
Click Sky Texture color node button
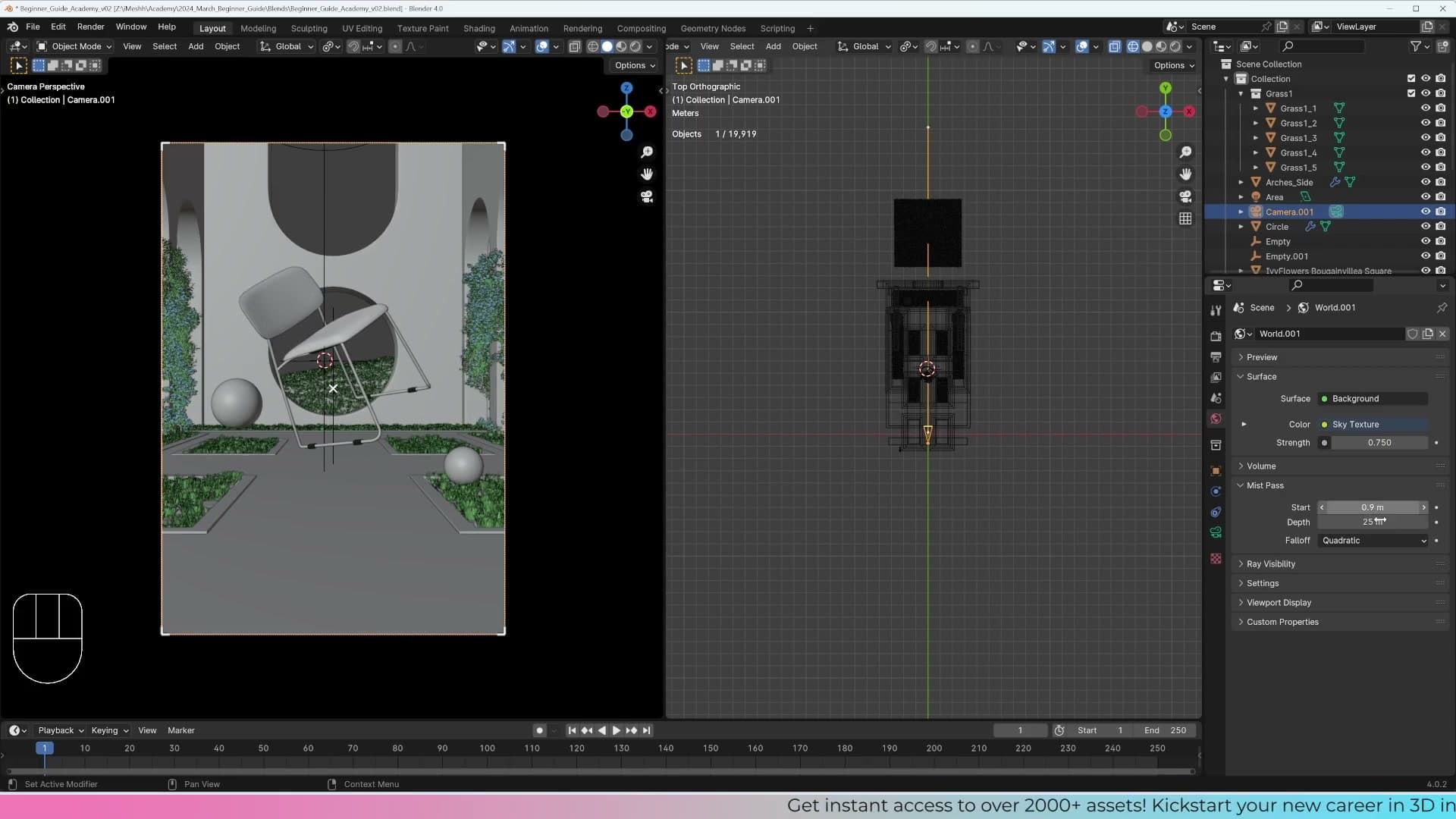tap(1373, 425)
